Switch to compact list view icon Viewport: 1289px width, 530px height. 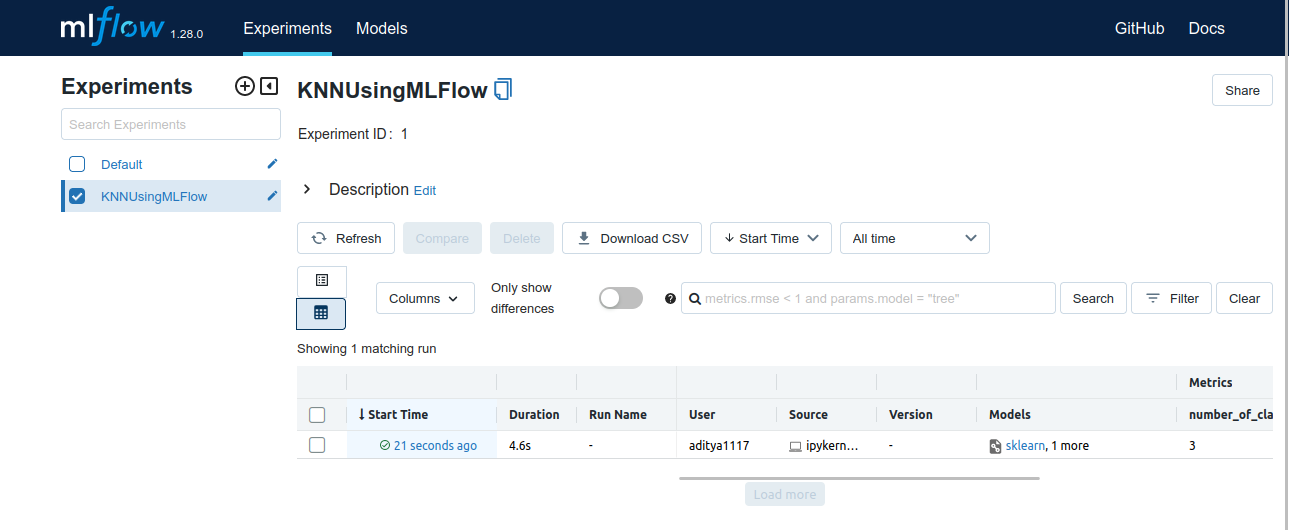[321, 281]
